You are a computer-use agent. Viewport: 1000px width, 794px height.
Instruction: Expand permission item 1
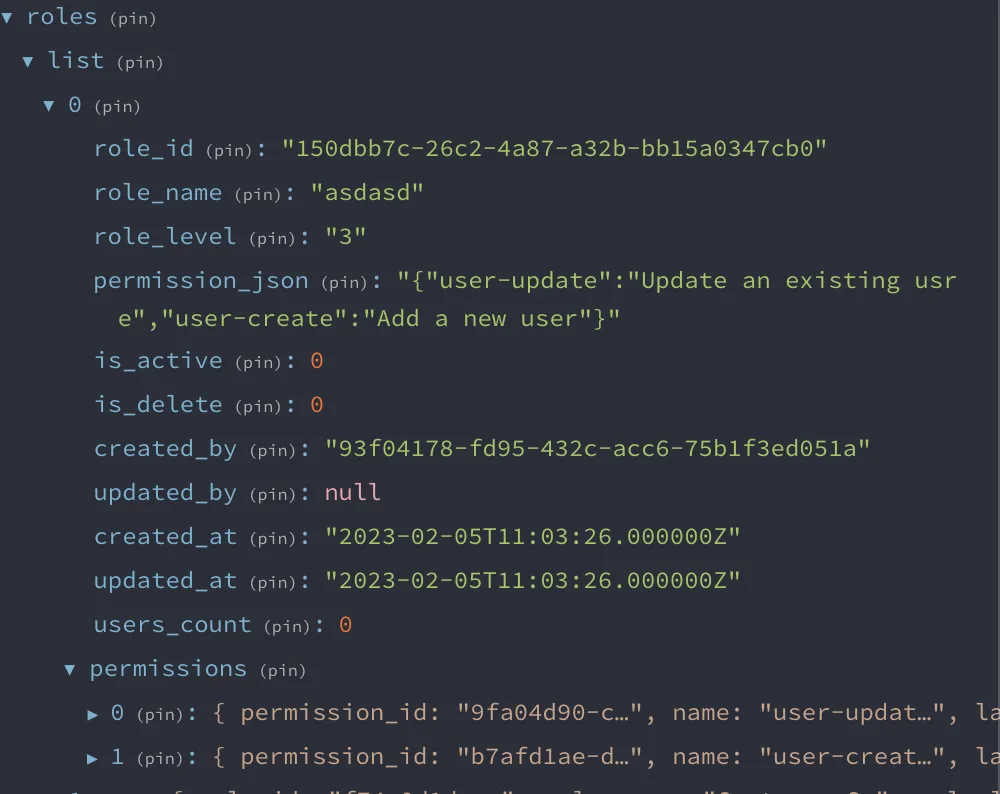point(93,758)
